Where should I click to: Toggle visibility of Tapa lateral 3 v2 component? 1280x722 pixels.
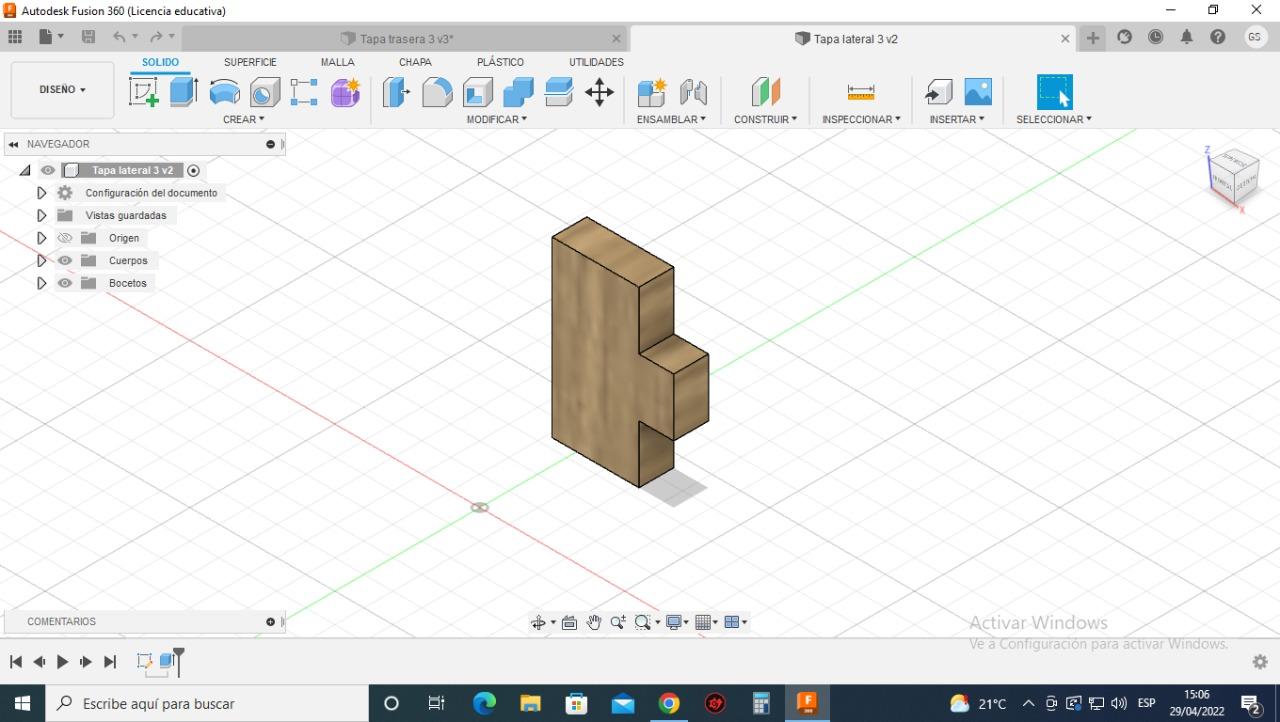click(x=47, y=170)
